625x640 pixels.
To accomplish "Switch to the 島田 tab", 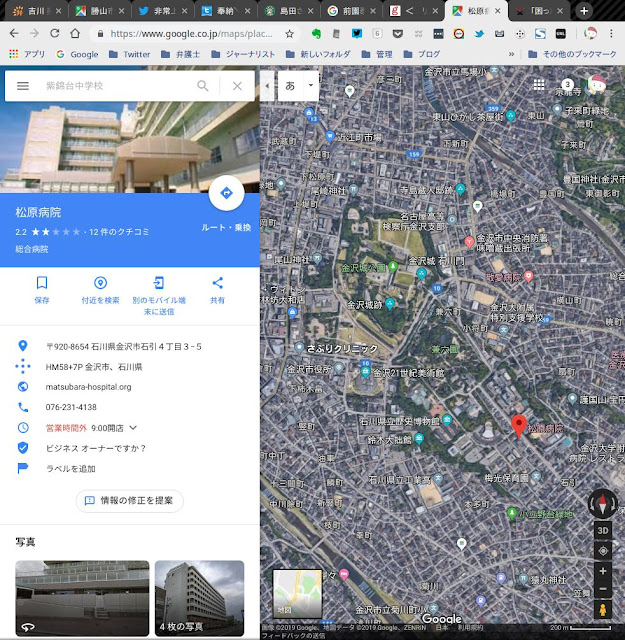I will (288, 11).
